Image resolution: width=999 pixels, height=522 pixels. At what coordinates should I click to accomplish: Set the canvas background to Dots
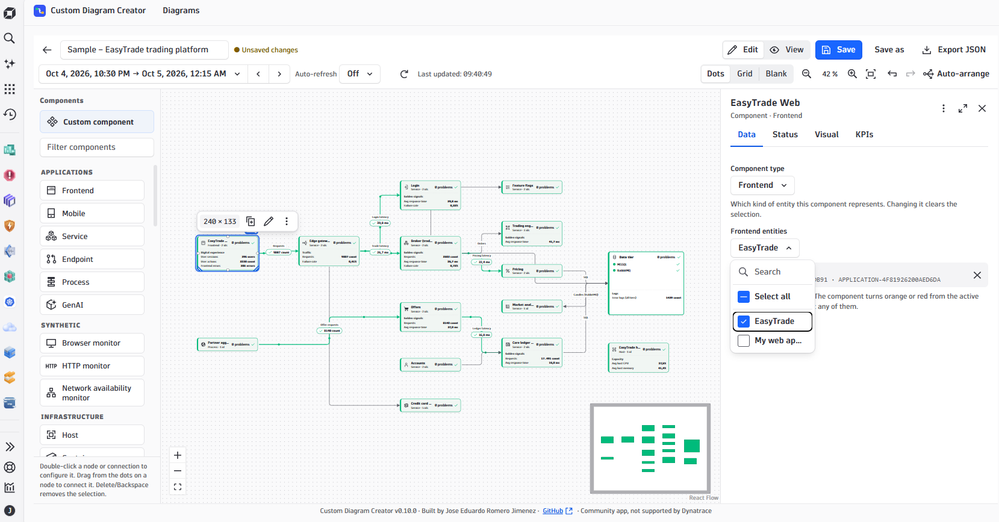(715, 74)
